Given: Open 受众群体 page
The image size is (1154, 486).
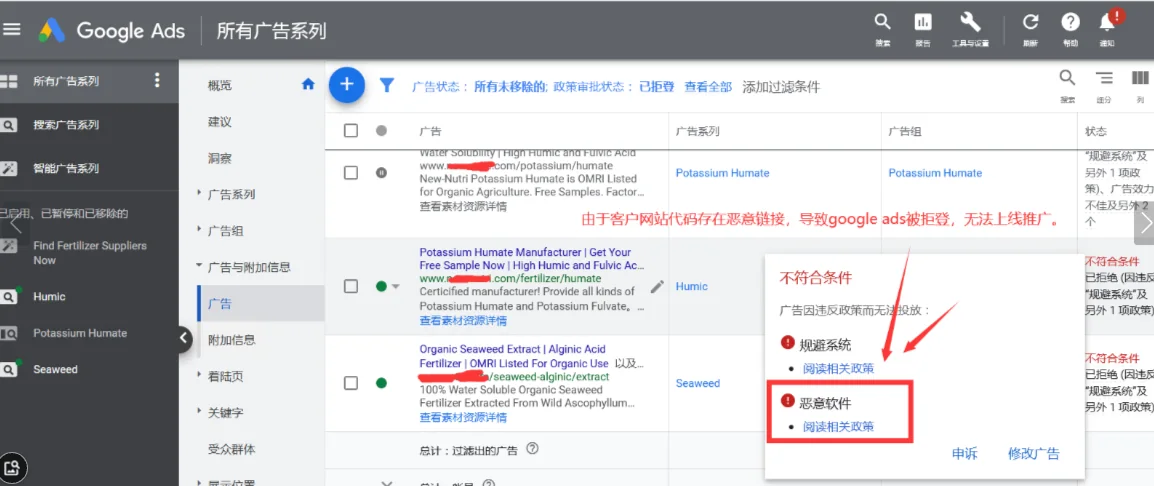Looking at the screenshot, I should tap(232, 448).
